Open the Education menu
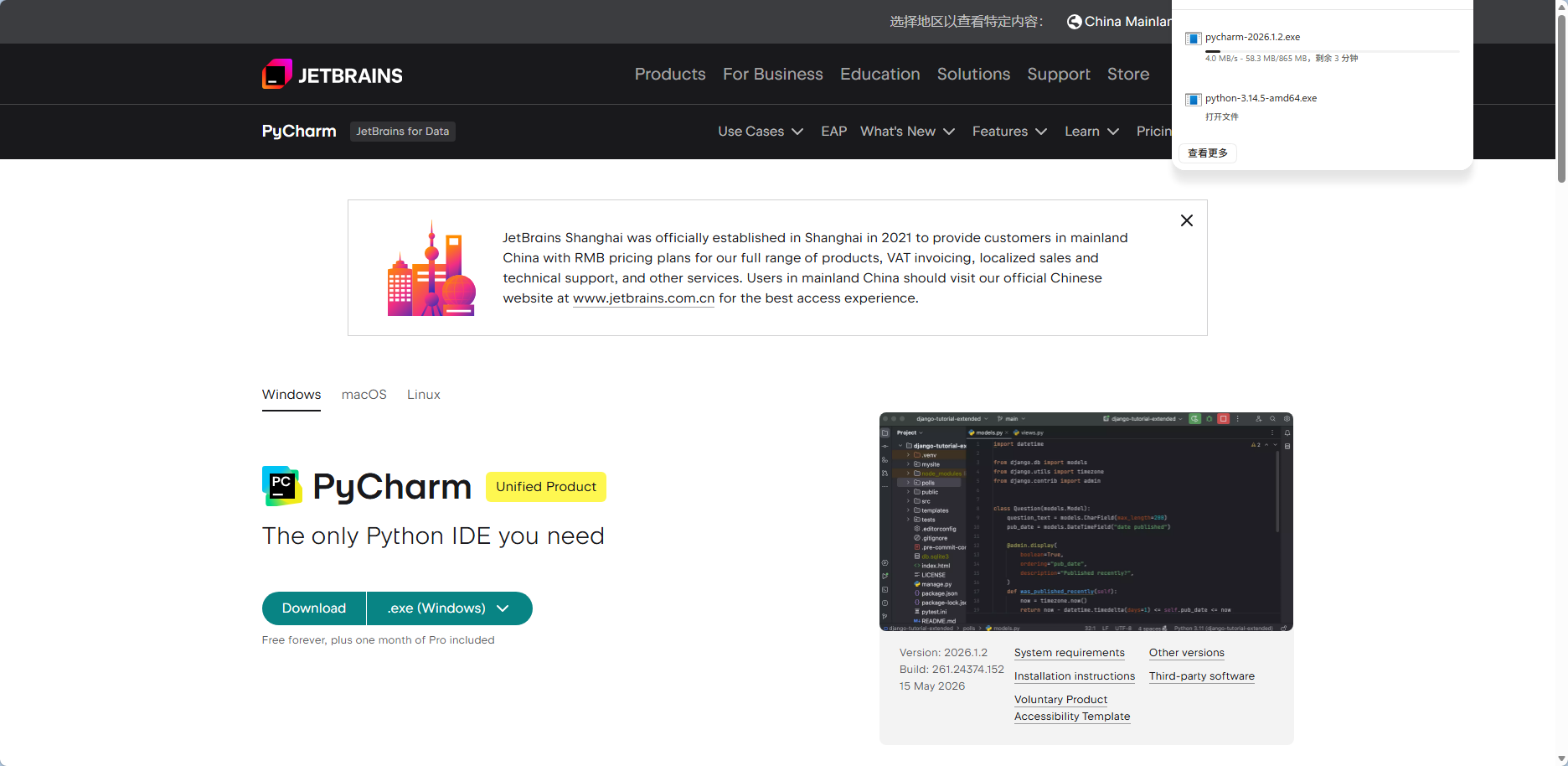 tap(880, 74)
